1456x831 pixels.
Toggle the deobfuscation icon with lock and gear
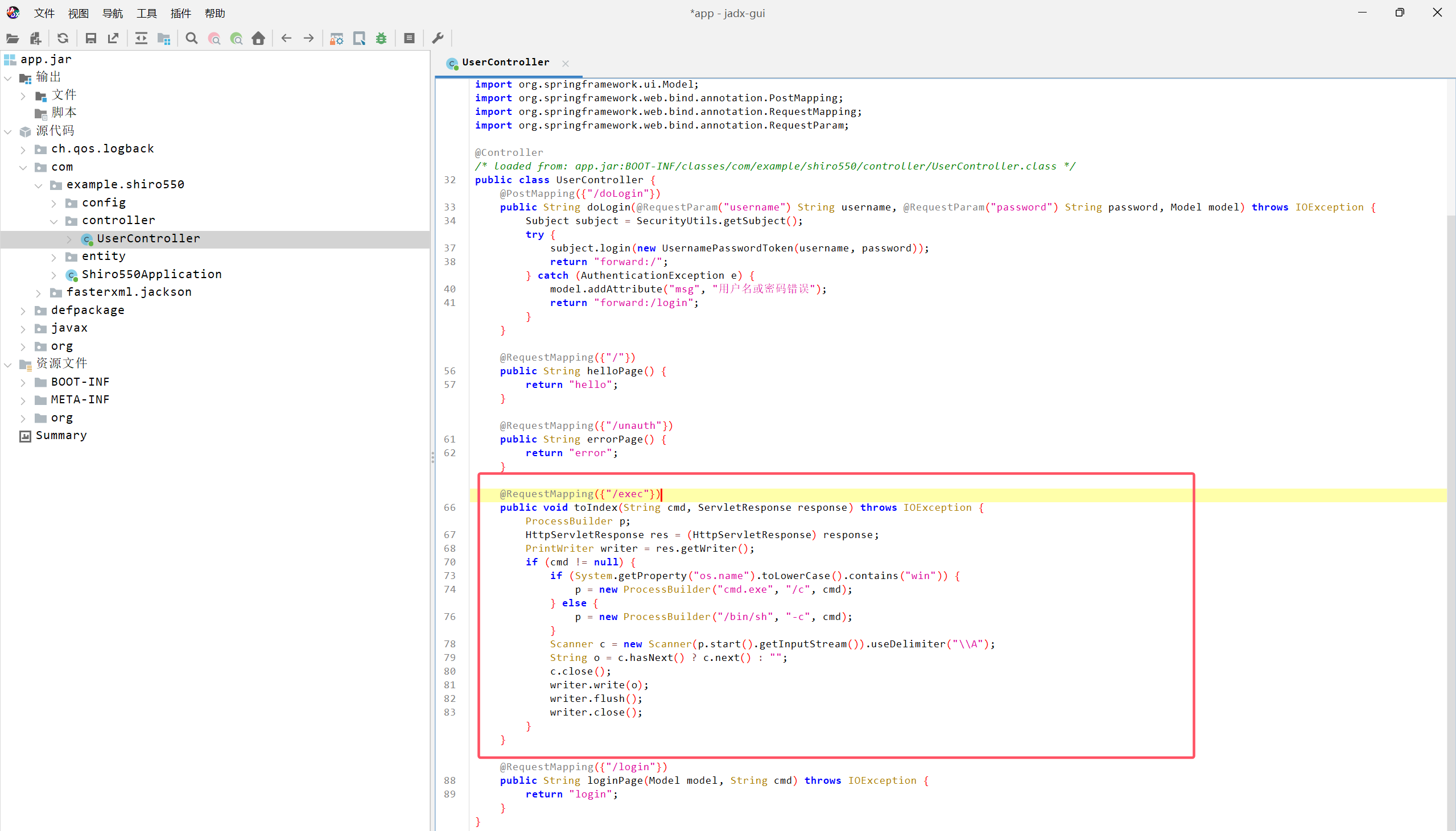pos(337,38)
